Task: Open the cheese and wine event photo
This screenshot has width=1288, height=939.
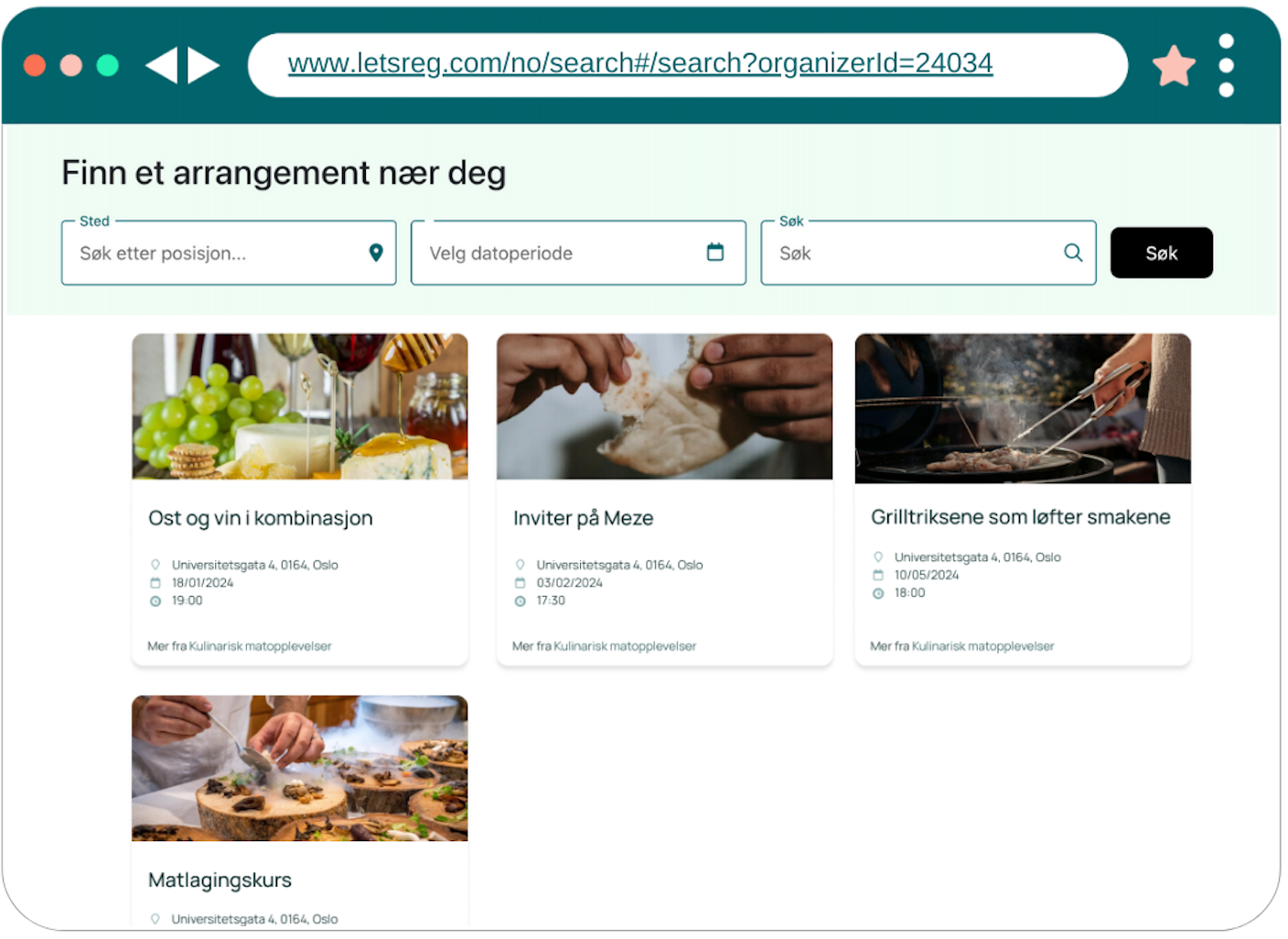Action: [x=300, y=406]
